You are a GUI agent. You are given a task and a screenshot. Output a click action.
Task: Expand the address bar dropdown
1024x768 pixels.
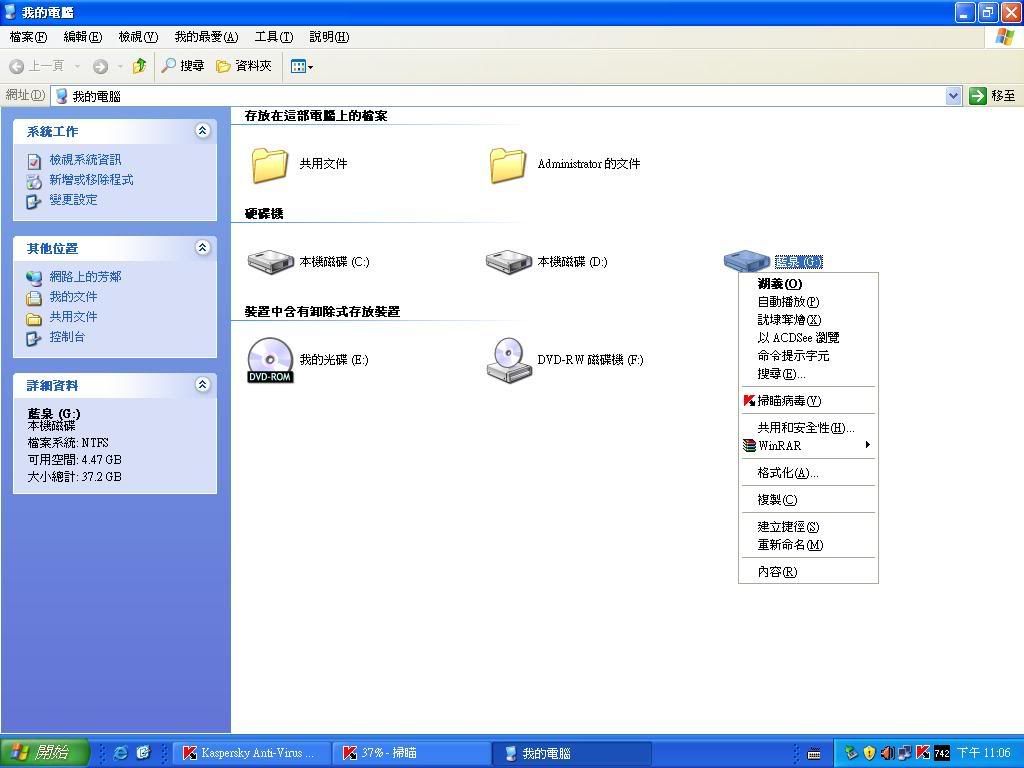(x=953, y=96)
